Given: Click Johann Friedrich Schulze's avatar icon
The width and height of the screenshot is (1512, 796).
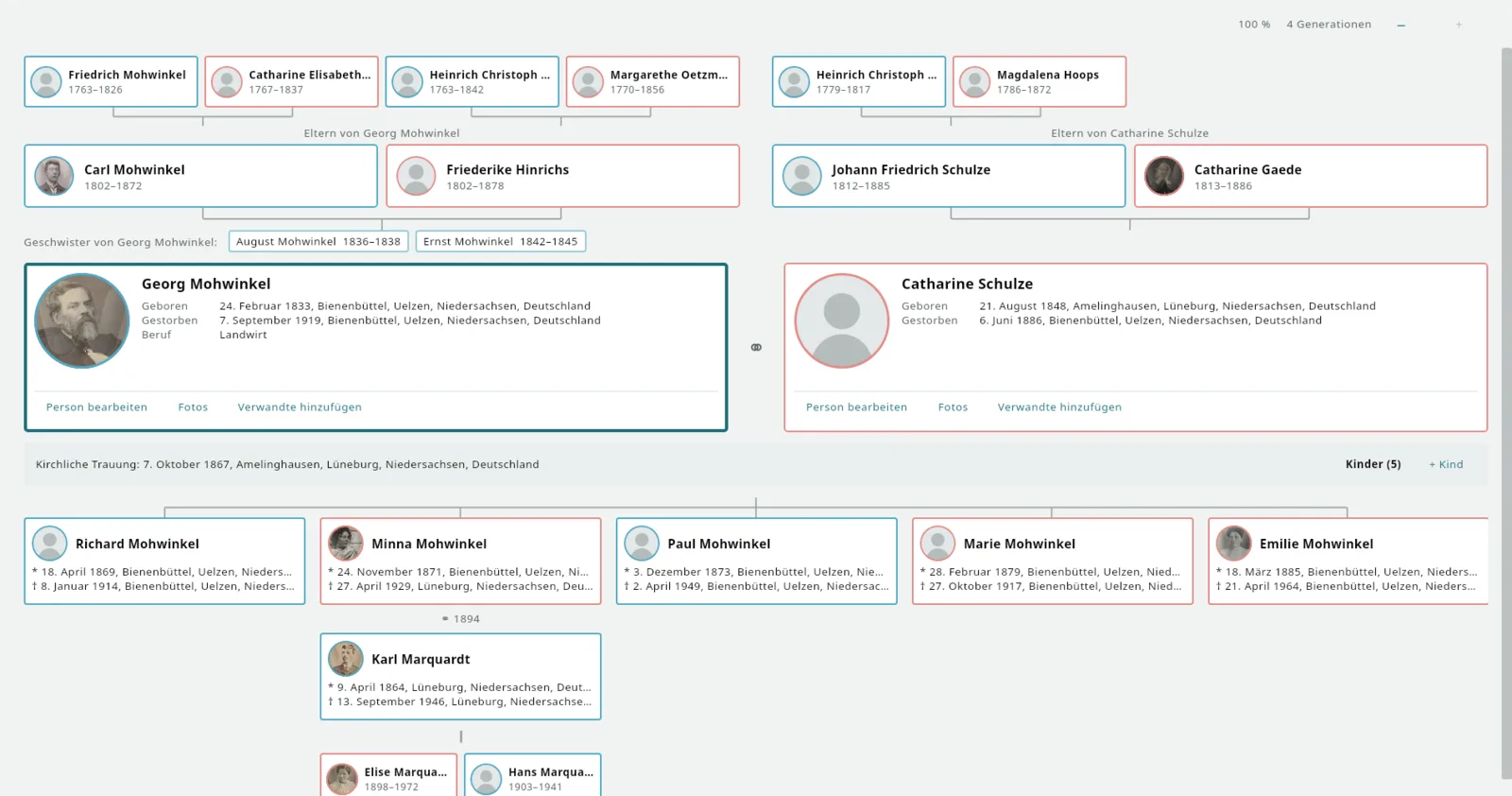Looking at the screenshot, I should click(x=802, y=176).
